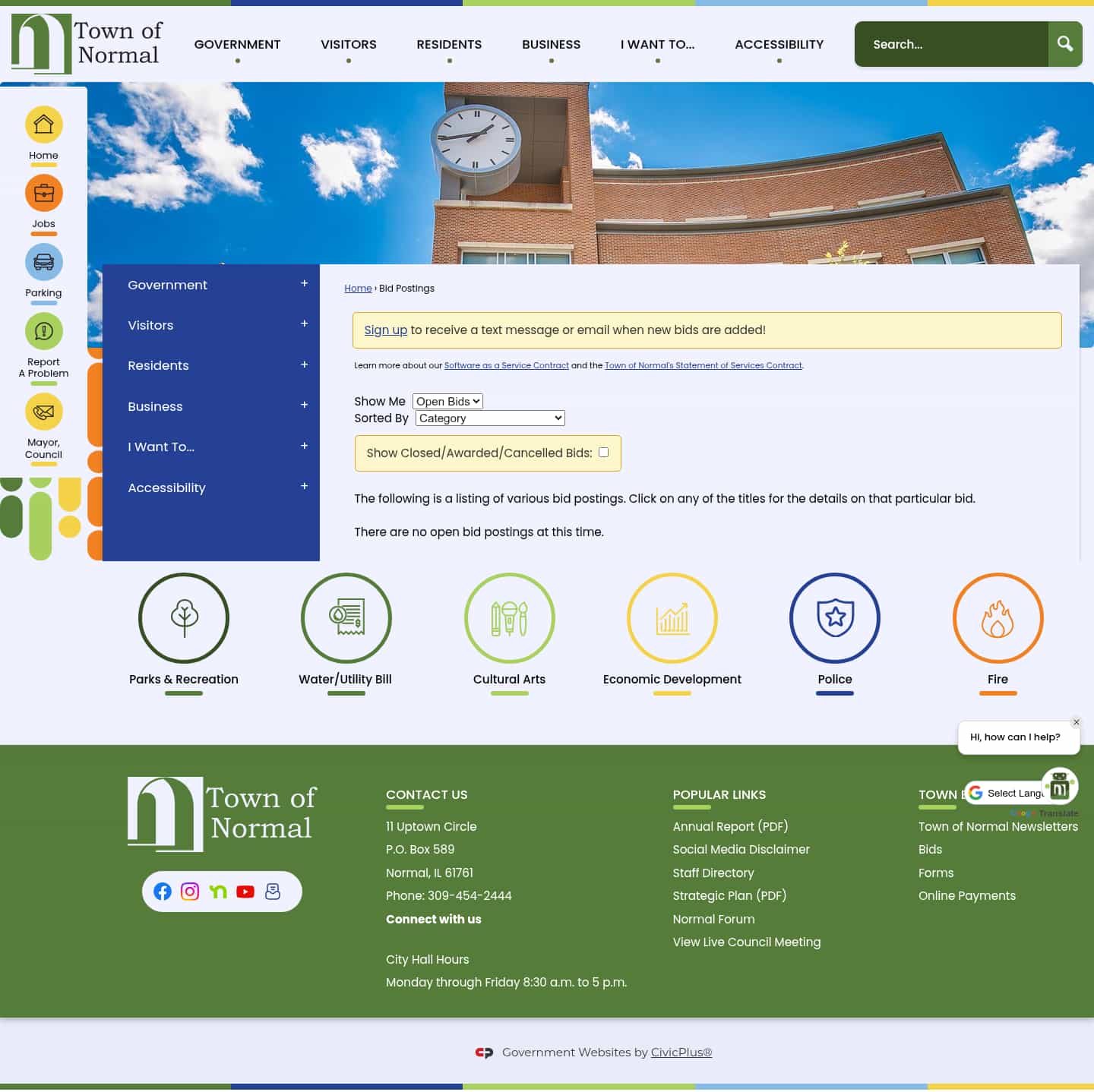The image size is (1094, 1092).
Task: Open the BUSINESS menu in the top navigation
Action: pyautogui.click(x=552, y=44)
